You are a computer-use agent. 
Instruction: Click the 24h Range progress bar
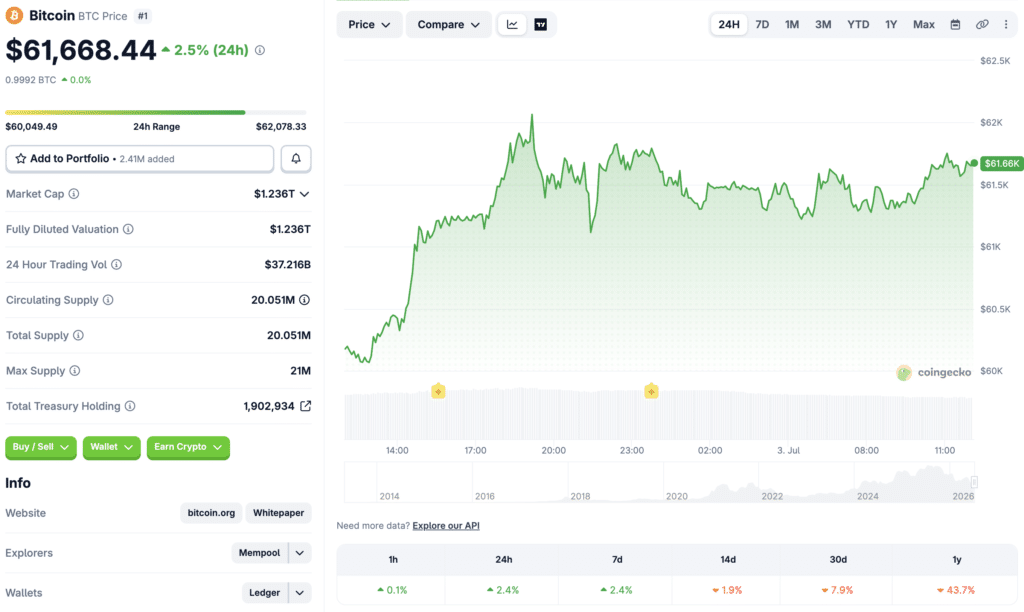(x=155, y=112)
